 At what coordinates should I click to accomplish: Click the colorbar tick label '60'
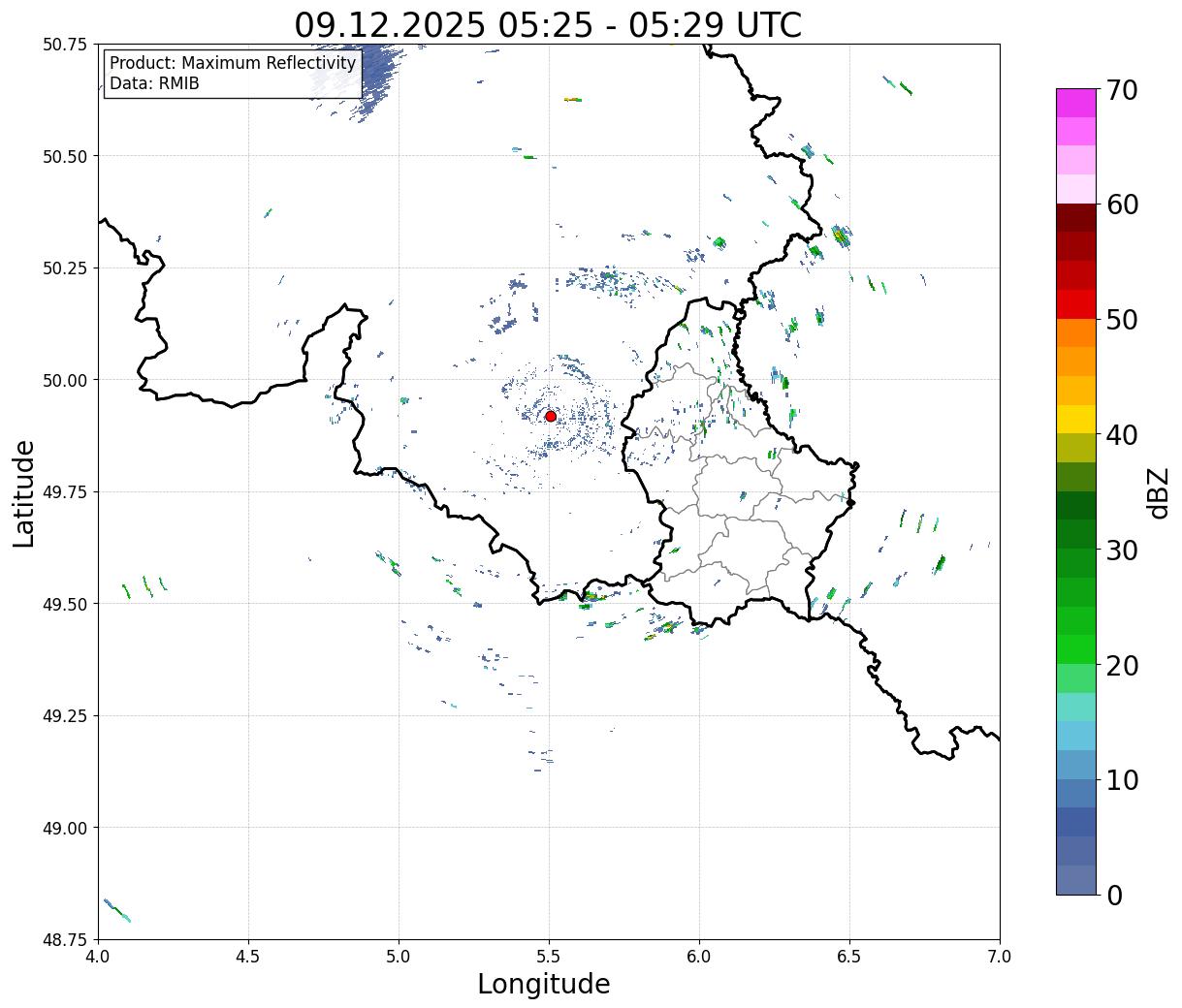pyautogui.click(x=1122, y=205)
